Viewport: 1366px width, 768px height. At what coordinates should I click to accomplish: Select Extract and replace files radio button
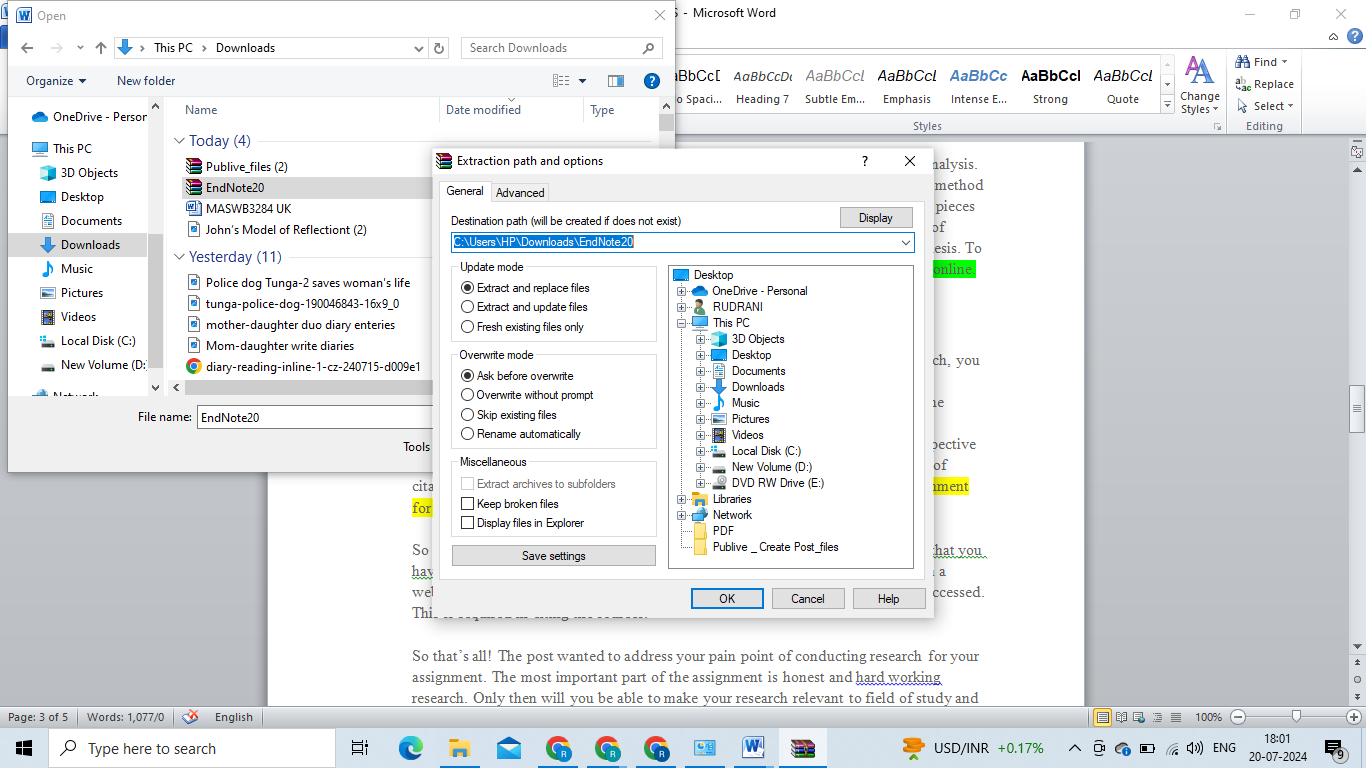[467, 288]
